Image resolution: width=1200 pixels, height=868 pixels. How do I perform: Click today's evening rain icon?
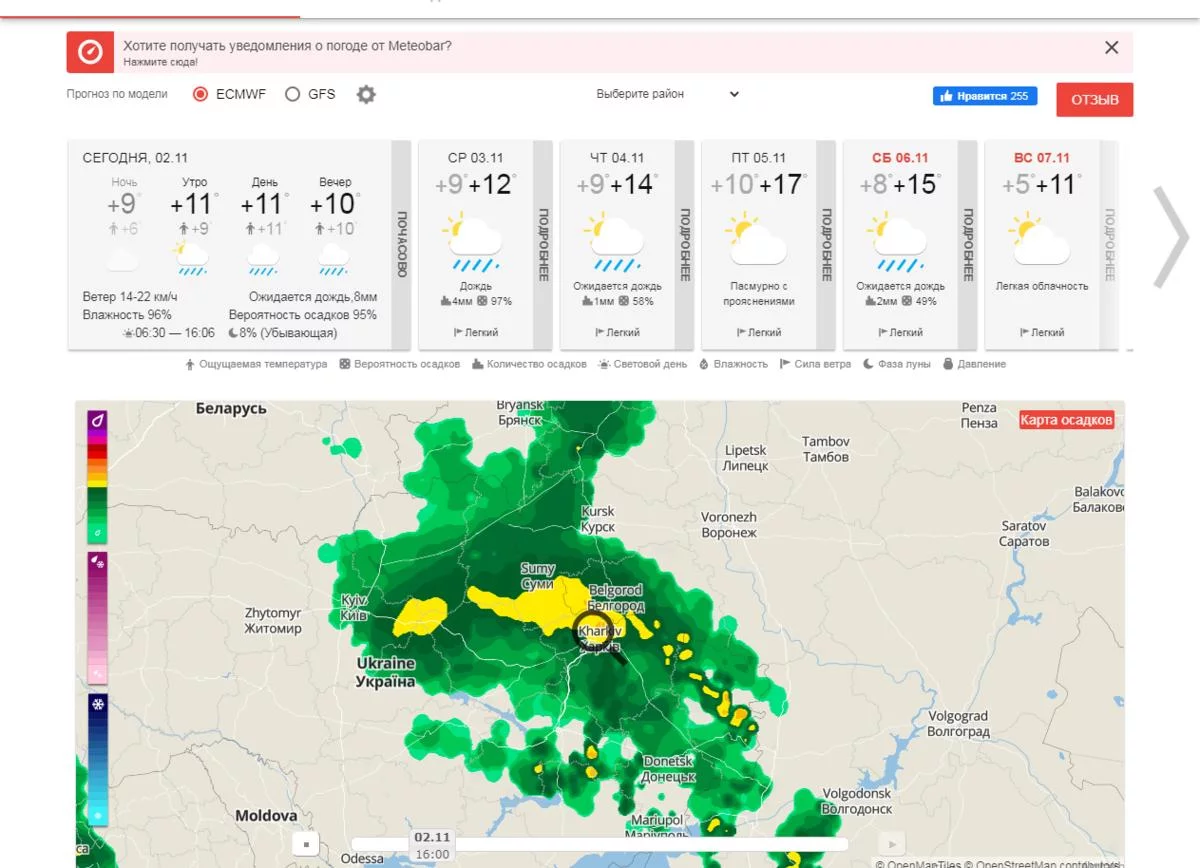click(x=334, y=258)
